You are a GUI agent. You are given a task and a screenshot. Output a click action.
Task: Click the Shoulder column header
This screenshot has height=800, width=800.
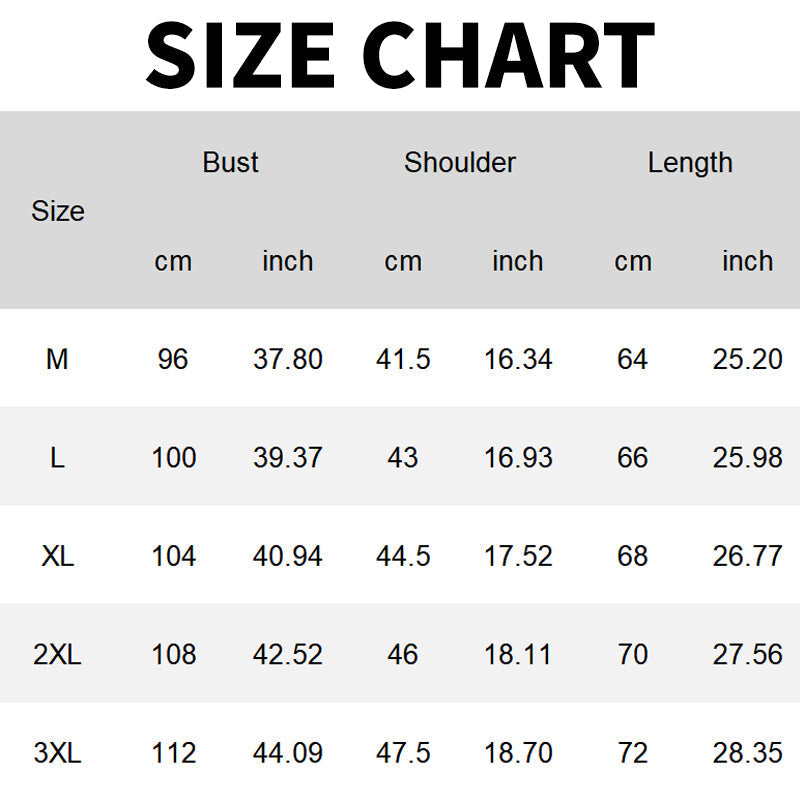pyautogui.click(x=460, y=162)
